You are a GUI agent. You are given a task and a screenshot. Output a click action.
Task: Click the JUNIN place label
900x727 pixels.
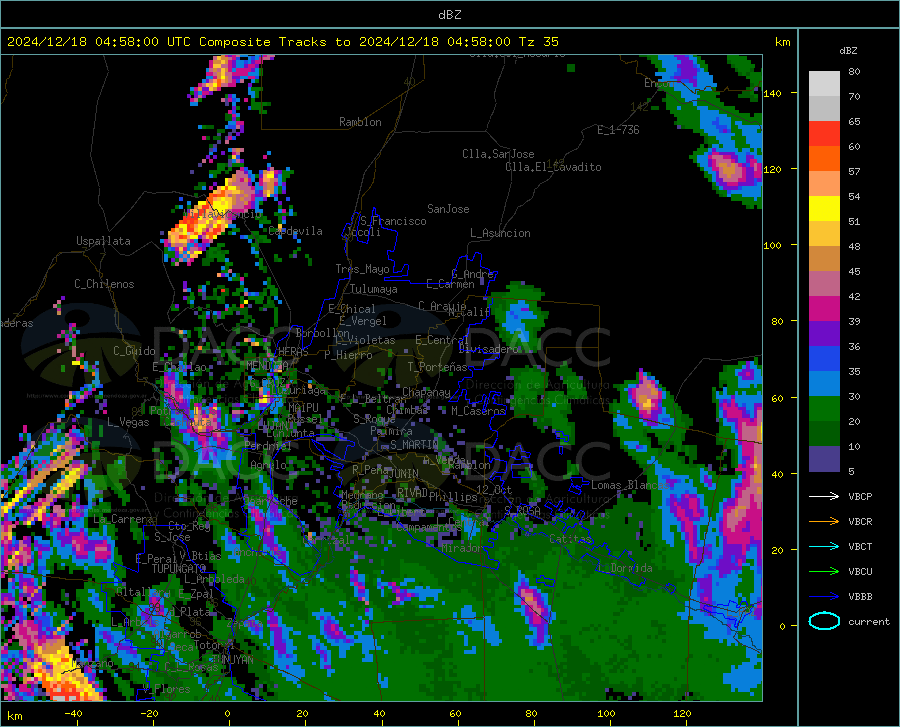point(404,474)
